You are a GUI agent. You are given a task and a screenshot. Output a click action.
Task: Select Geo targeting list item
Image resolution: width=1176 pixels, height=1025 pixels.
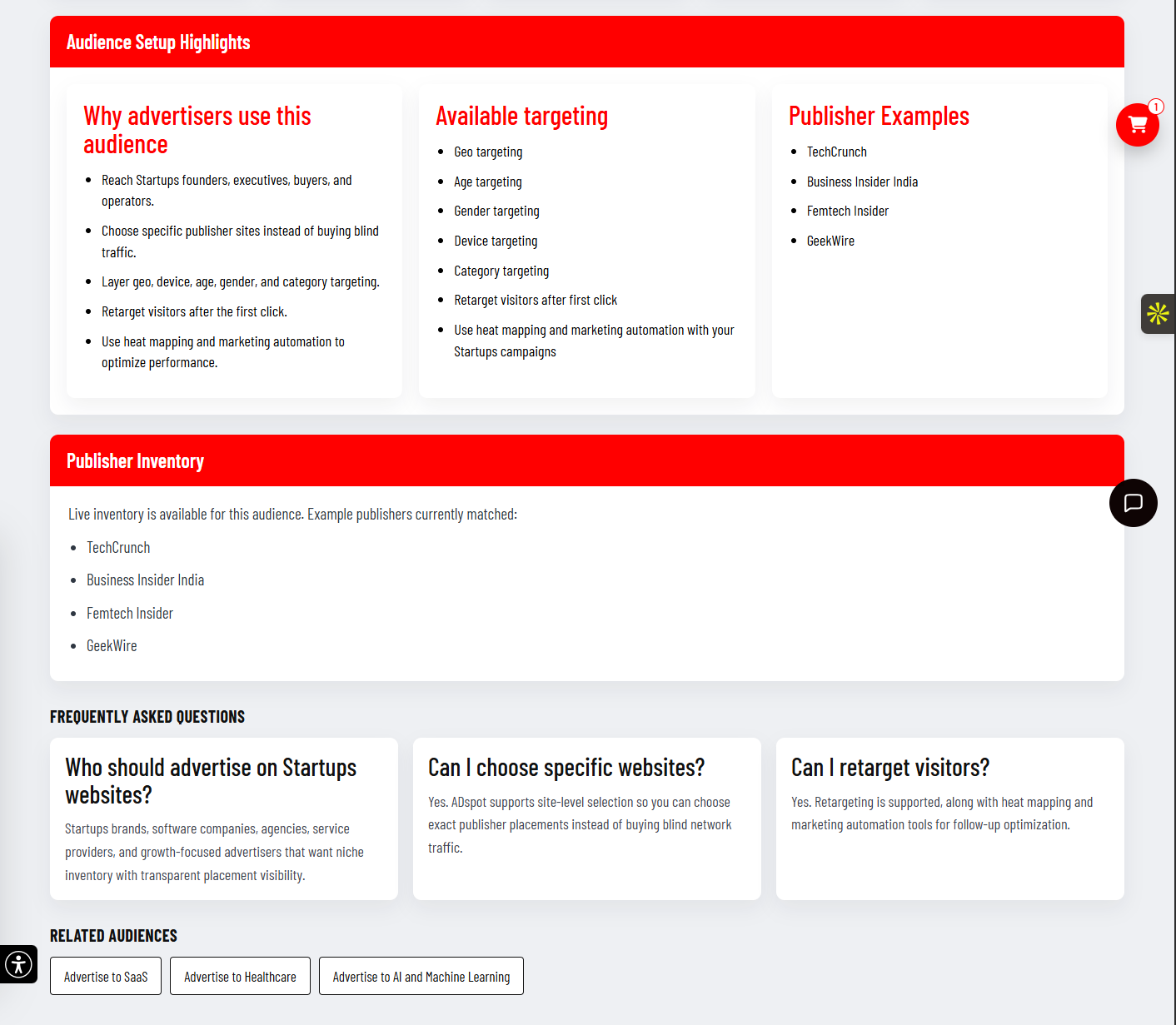[488, 152]
